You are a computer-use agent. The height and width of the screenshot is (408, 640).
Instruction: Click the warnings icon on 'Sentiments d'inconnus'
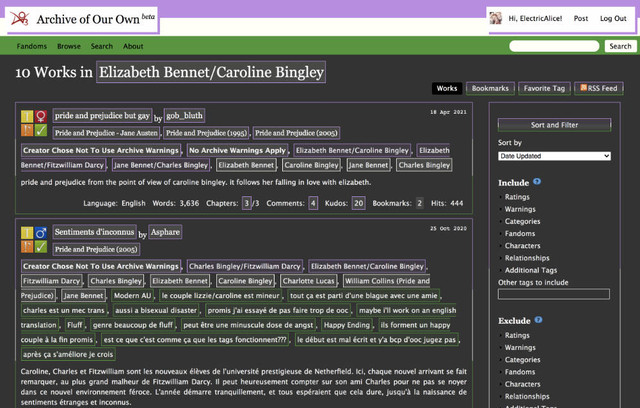coord(27,247)
